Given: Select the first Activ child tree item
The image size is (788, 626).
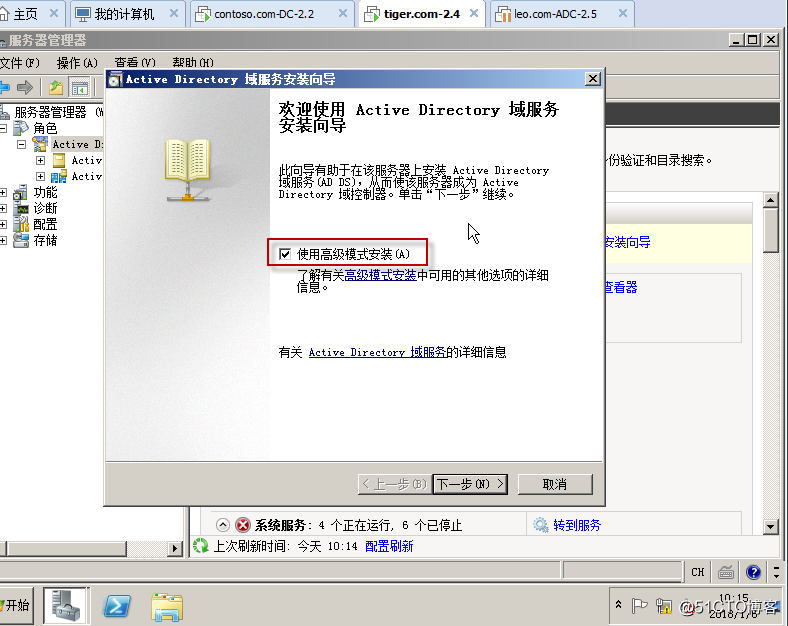Looking at the screenshot, I should pyautogui.click(x=86, y=160).
